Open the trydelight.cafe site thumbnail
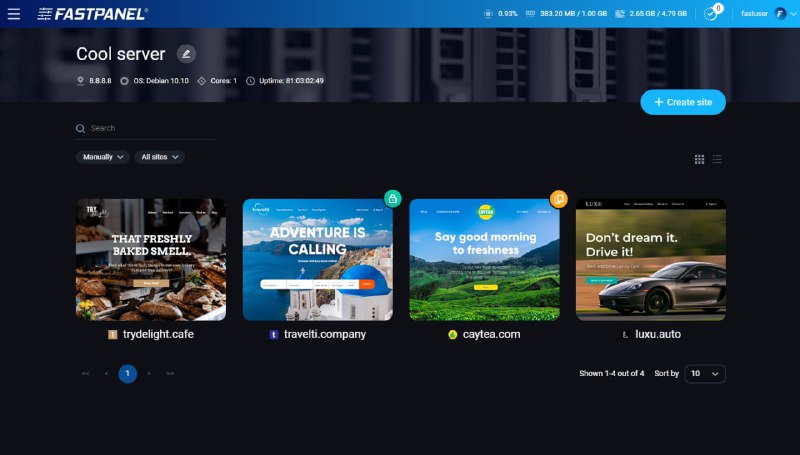This screenshot has width=800, height=455. tap(151, 259)
